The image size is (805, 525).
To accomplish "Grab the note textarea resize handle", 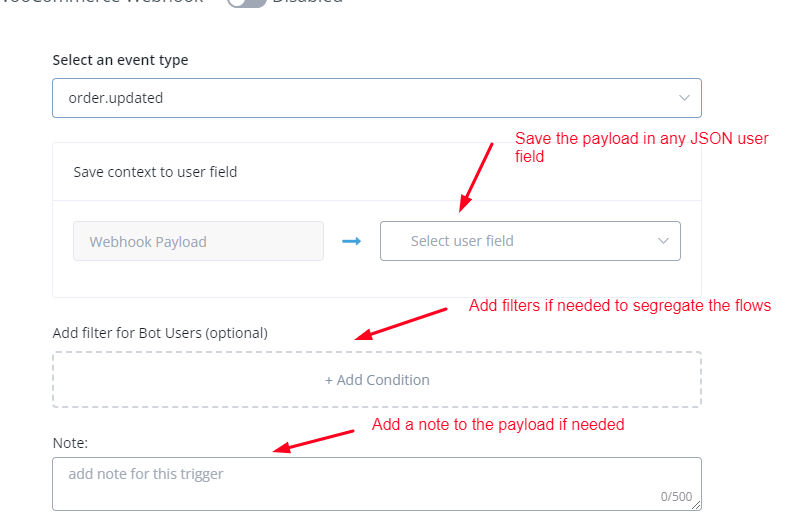I will pos(696,505).
